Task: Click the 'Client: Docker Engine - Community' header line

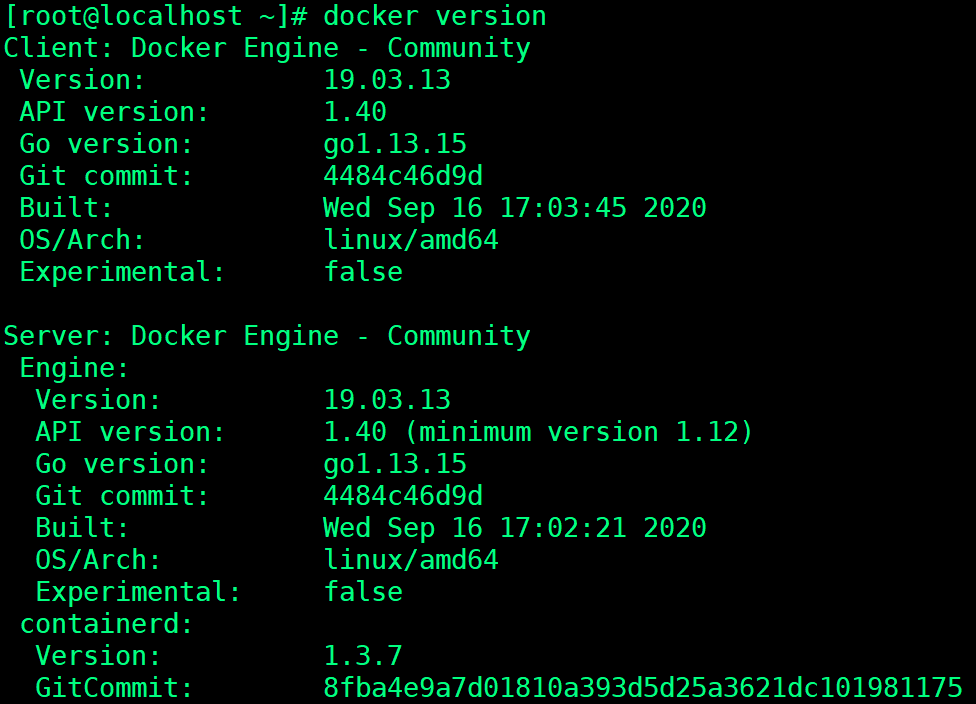Action: coord(267,49)
